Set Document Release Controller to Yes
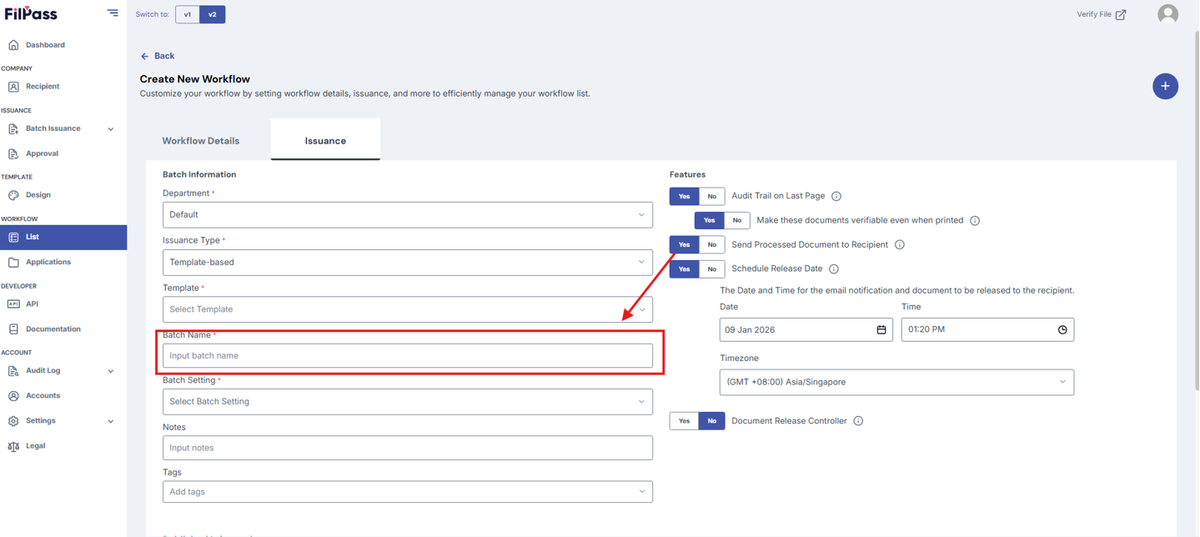Screen dimensions: 1200x537 [x=684, y=421]
